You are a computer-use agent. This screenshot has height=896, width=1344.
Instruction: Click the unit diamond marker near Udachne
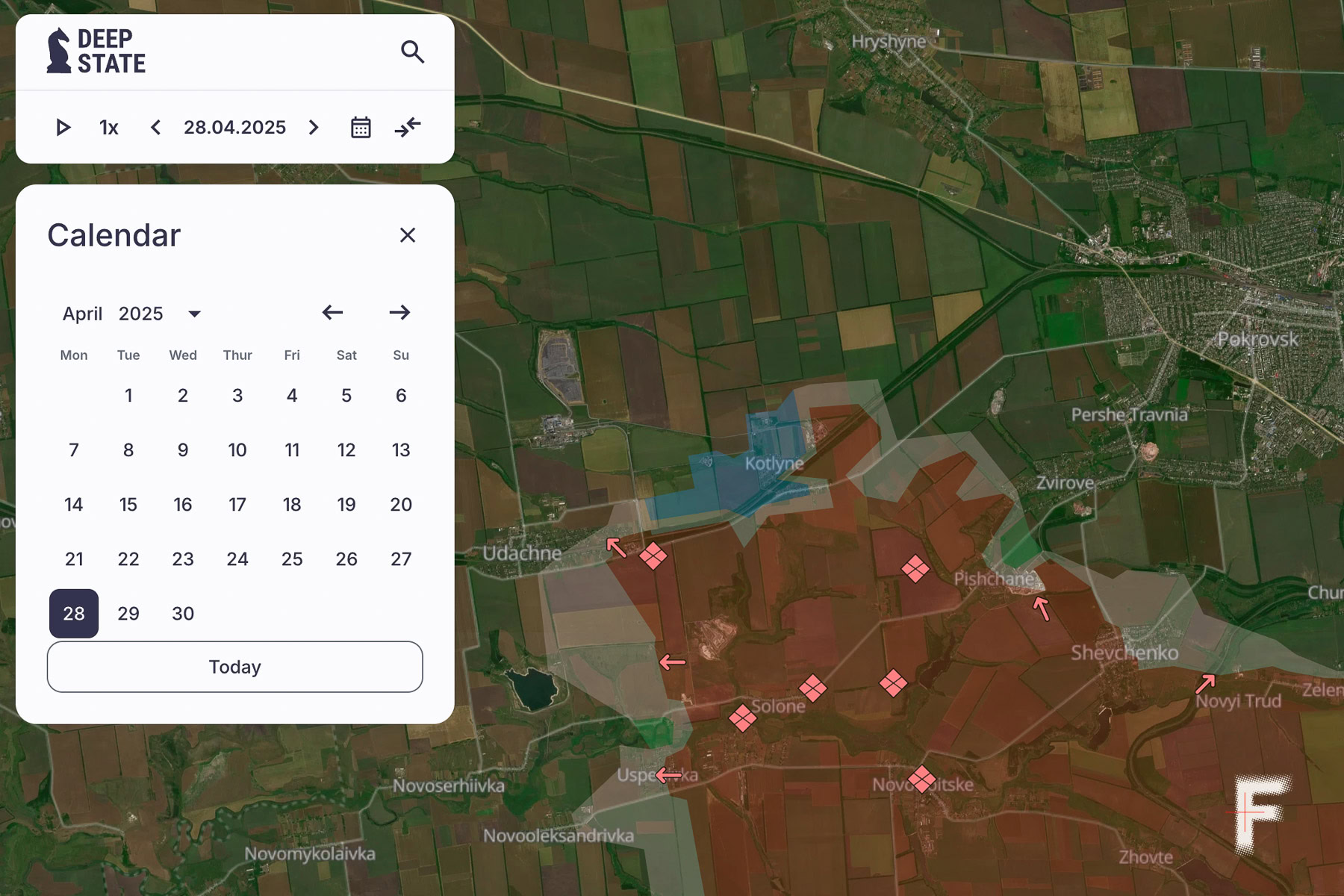tap(653, 556)
